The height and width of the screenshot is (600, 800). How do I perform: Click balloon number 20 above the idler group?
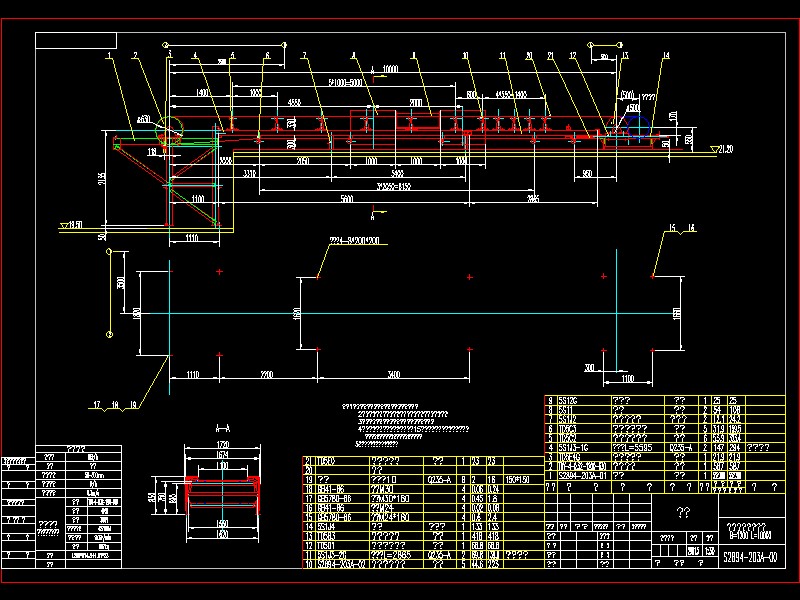click(x=530, y=55)
